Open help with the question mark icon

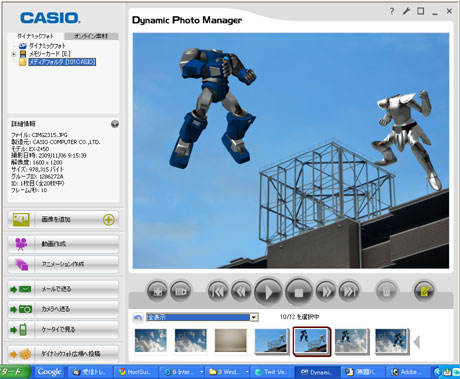tap(392, 11)
